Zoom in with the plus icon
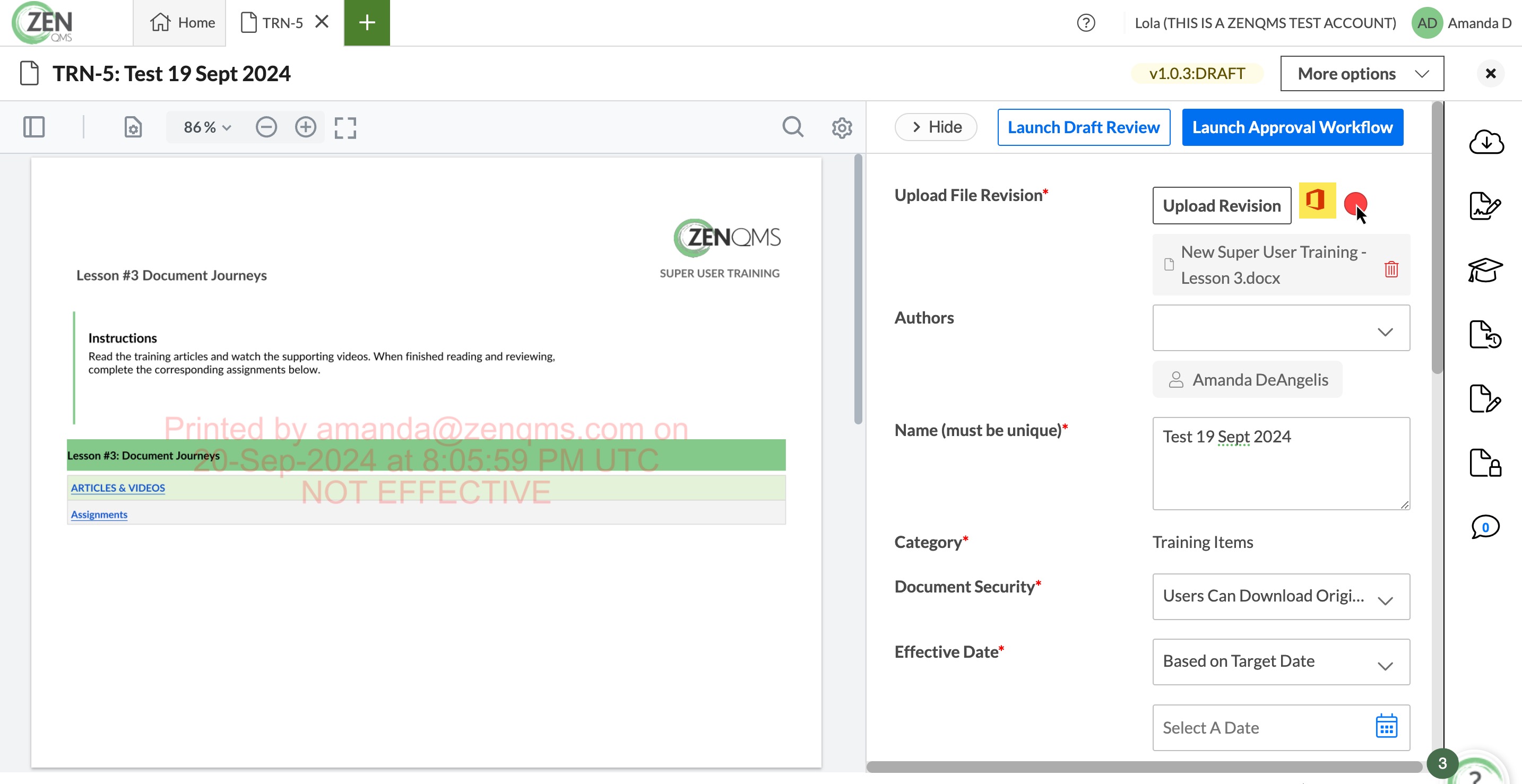Image resolution: width=1522 pixels, height=784 pixels. tap(306, 127)
